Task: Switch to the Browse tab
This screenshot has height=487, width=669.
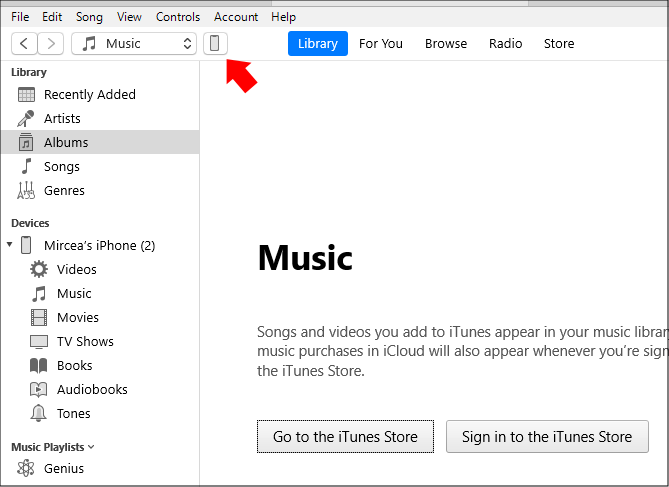Action: (446, 44)
